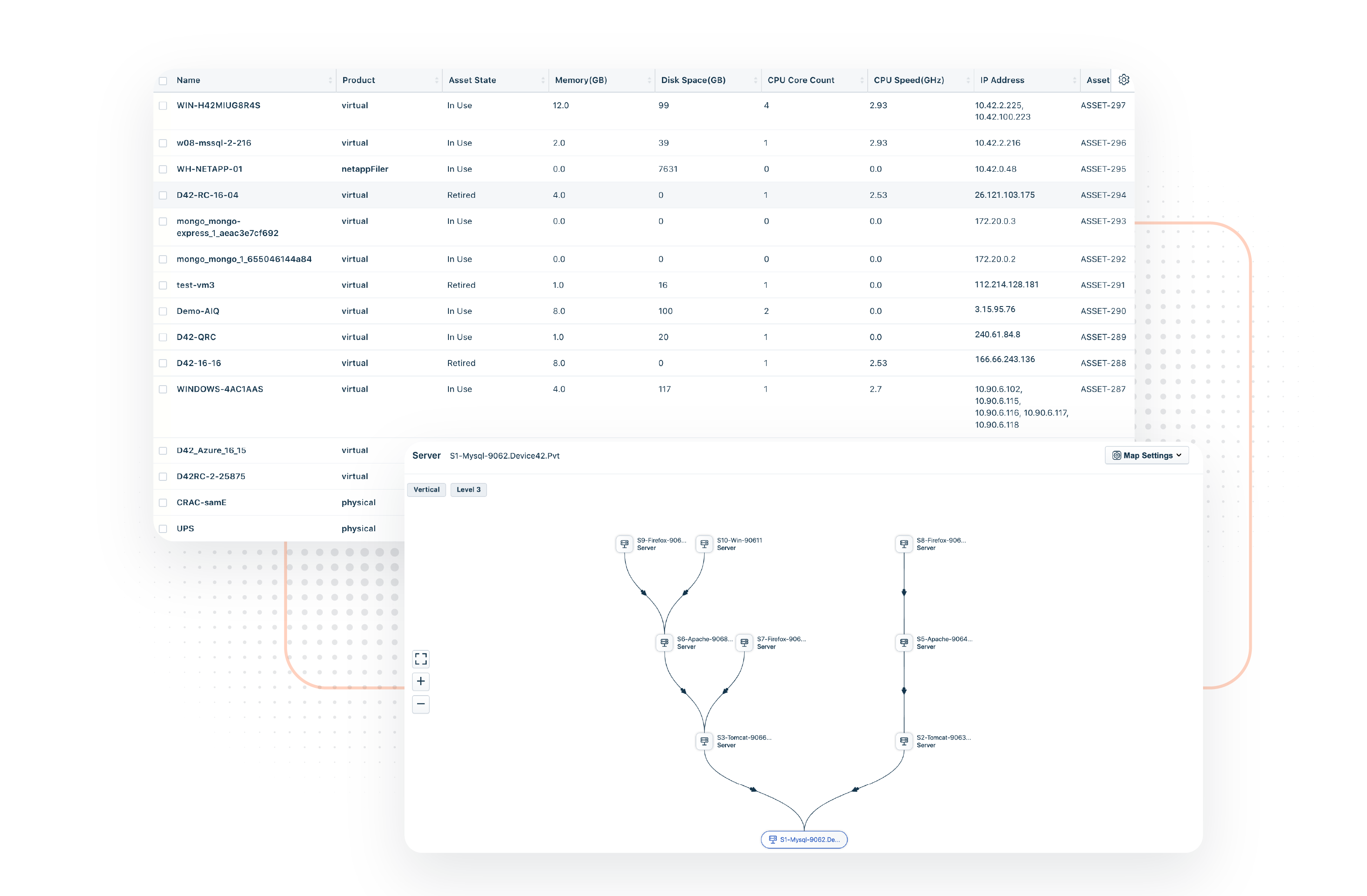Click the fullscreen icon on the dependency map
Image resolution: width=1367 pixels, height=896 pixels.
[421, 658]
